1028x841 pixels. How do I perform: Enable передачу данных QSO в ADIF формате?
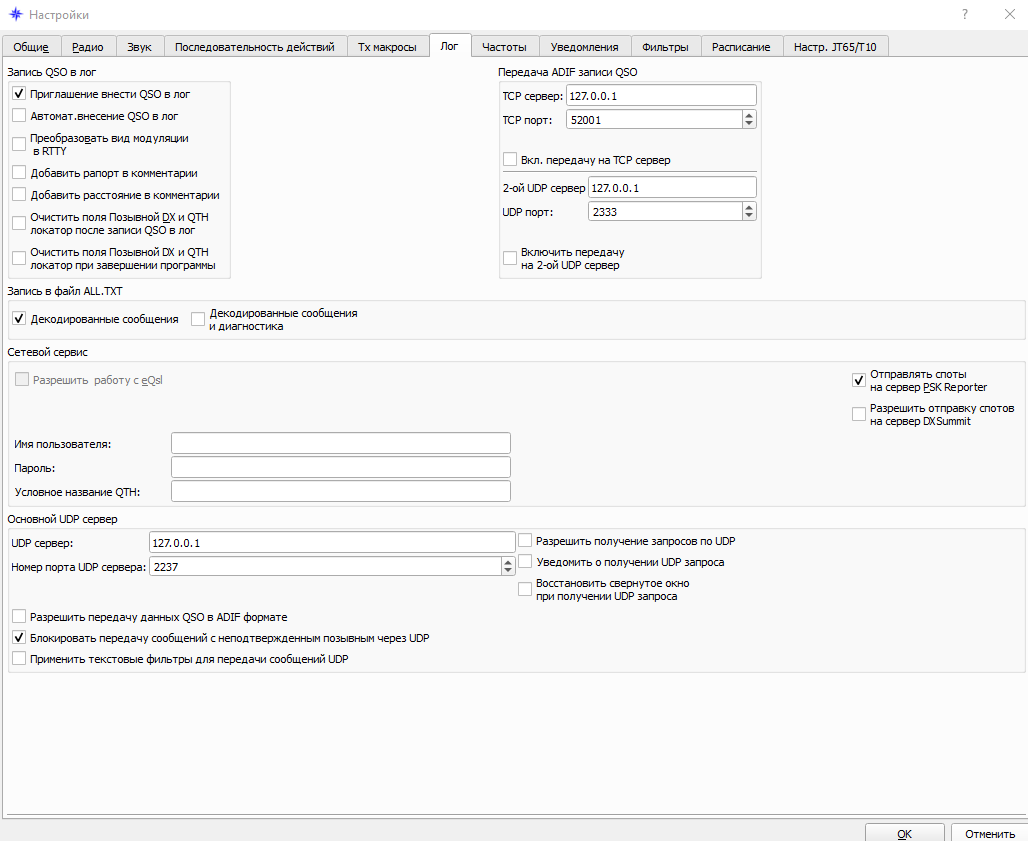(19, 617)
